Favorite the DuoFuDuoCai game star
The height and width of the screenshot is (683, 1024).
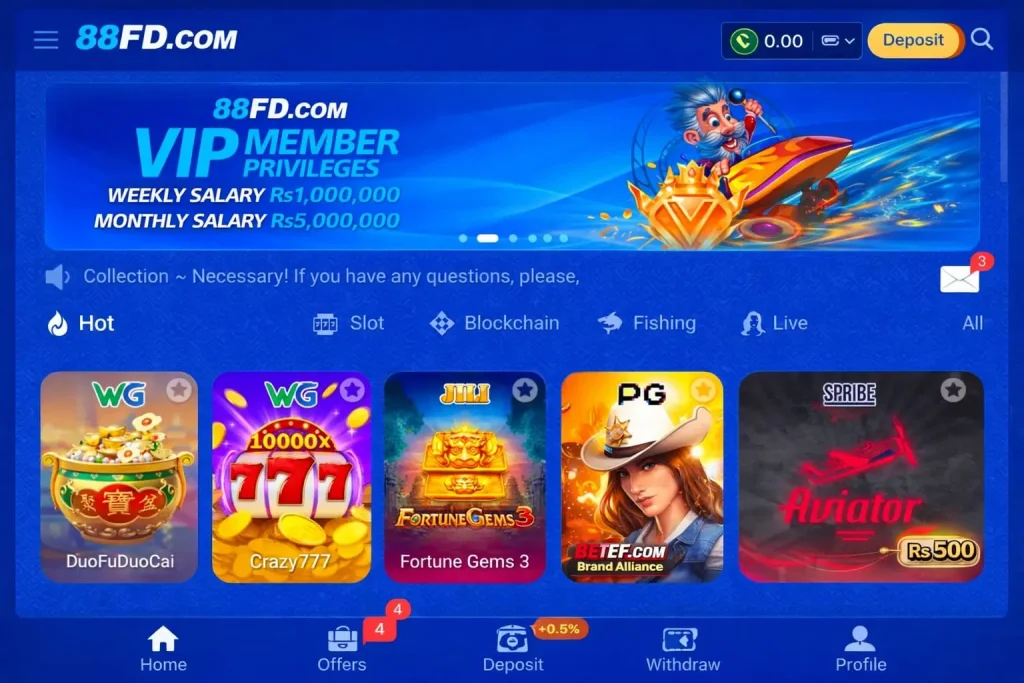(178, 390)
